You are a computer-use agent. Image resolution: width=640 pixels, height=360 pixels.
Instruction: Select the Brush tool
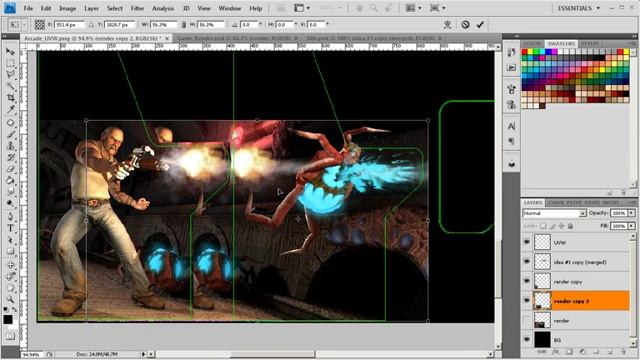(10, 134)
